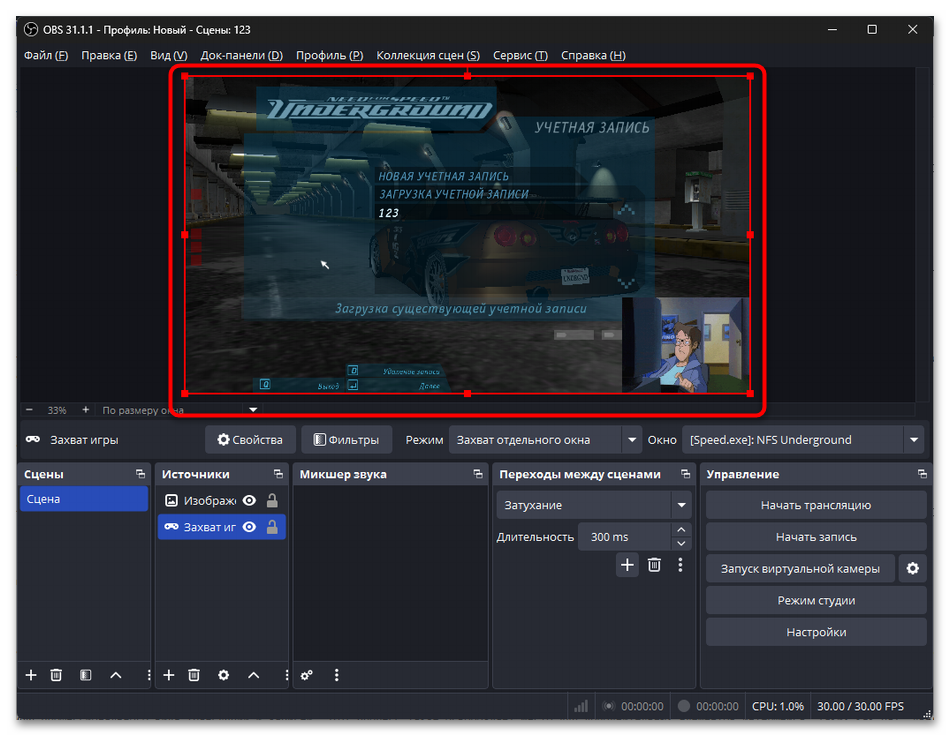
Task: Open Окно dropdown with Speed.exe
Action: point(803,440)
